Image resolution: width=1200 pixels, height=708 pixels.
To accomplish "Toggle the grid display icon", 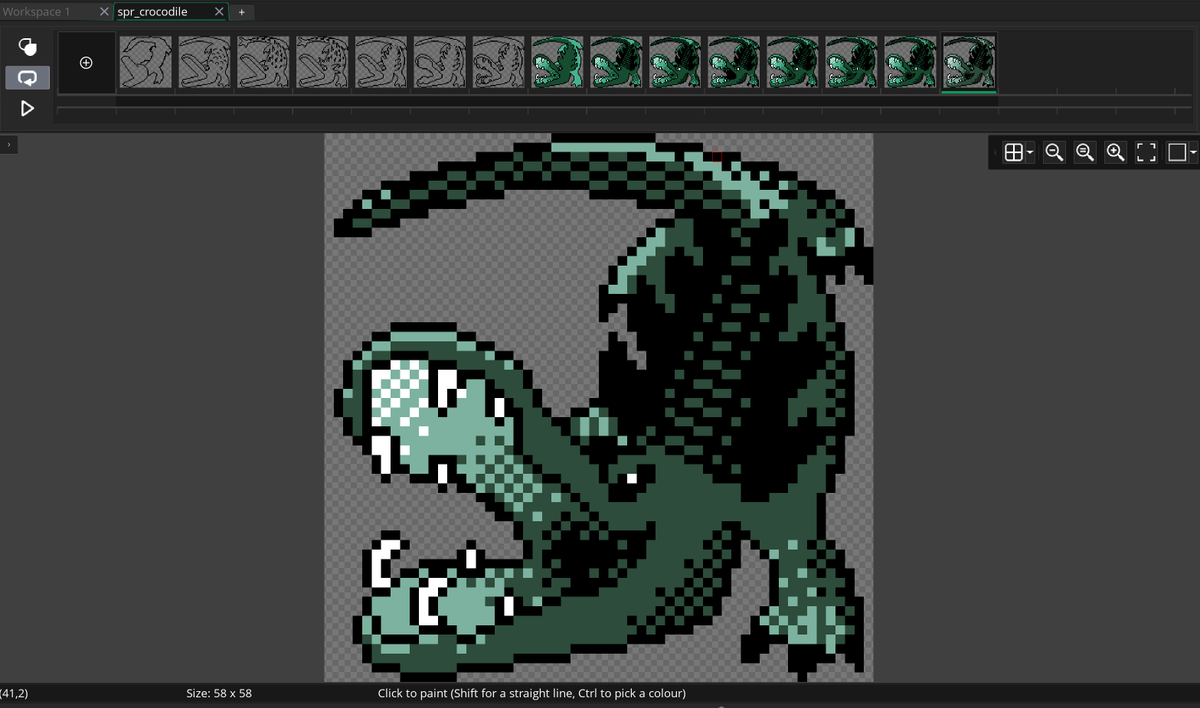I will [1013, 152].
